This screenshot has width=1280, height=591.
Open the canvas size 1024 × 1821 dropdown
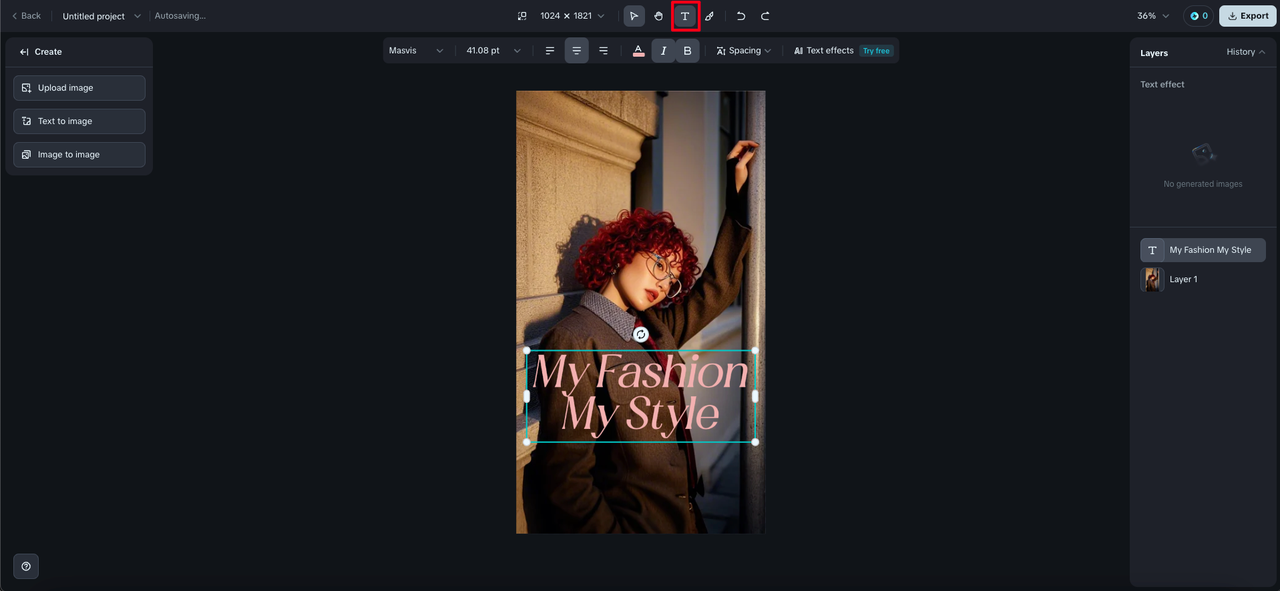[x=572, y=16]
